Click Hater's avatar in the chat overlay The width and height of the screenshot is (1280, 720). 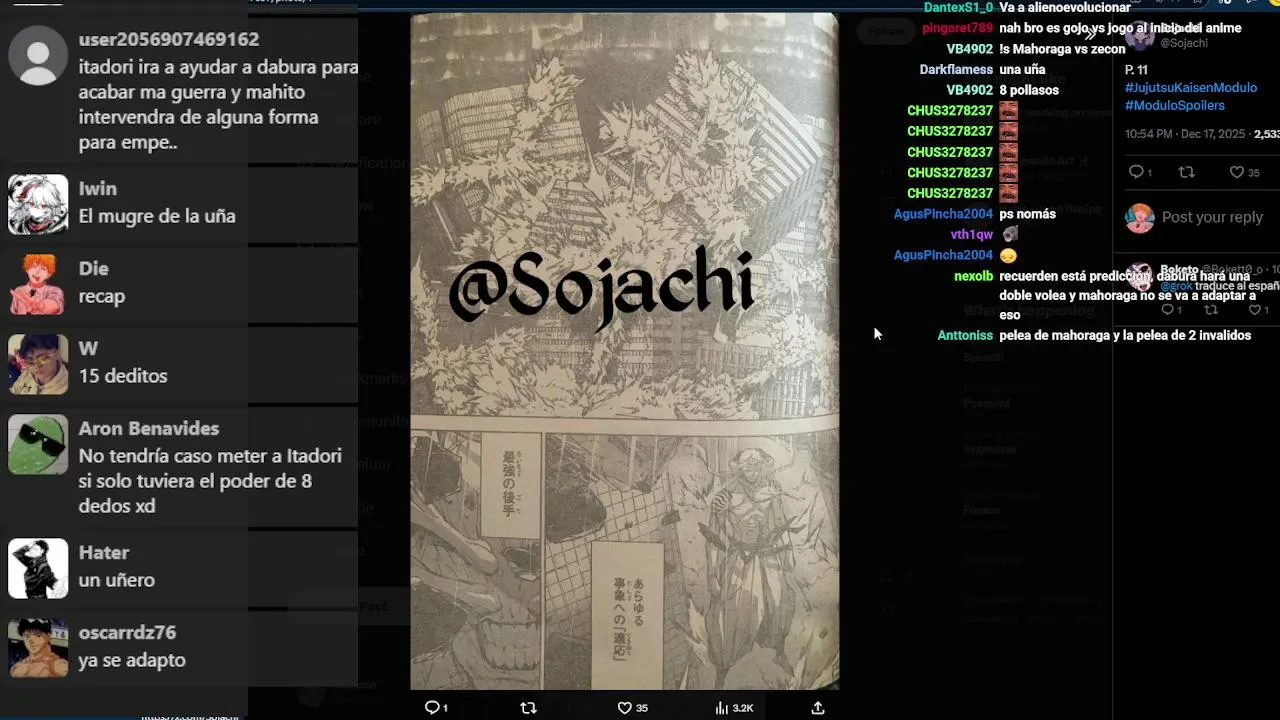coord(38,568)
